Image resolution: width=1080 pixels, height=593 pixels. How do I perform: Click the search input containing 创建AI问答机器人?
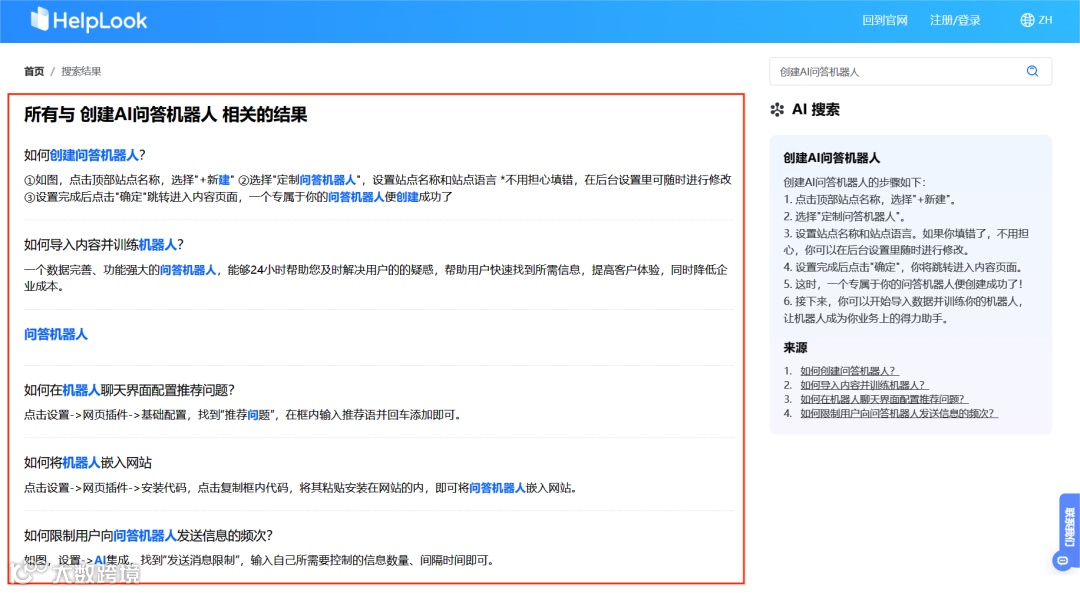tap(880, 71)
